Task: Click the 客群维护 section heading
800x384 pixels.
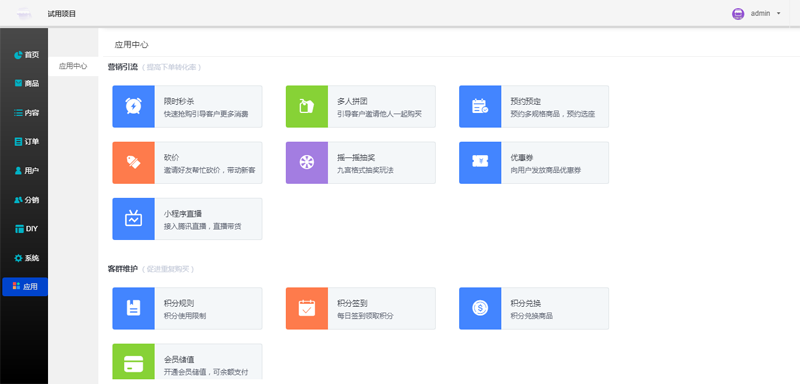Action: point(122,269)
